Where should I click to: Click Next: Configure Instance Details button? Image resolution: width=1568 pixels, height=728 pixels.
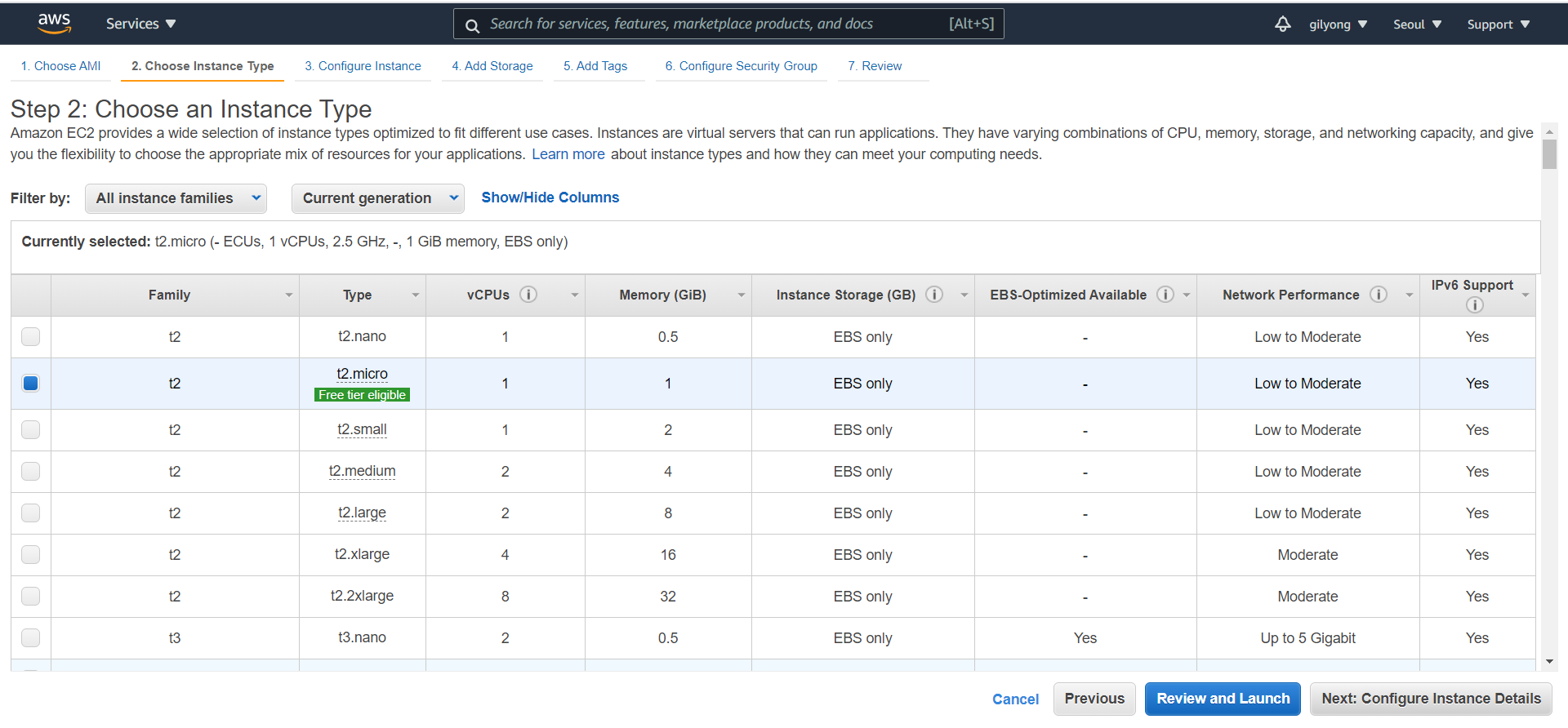(x=1431, y=699)
